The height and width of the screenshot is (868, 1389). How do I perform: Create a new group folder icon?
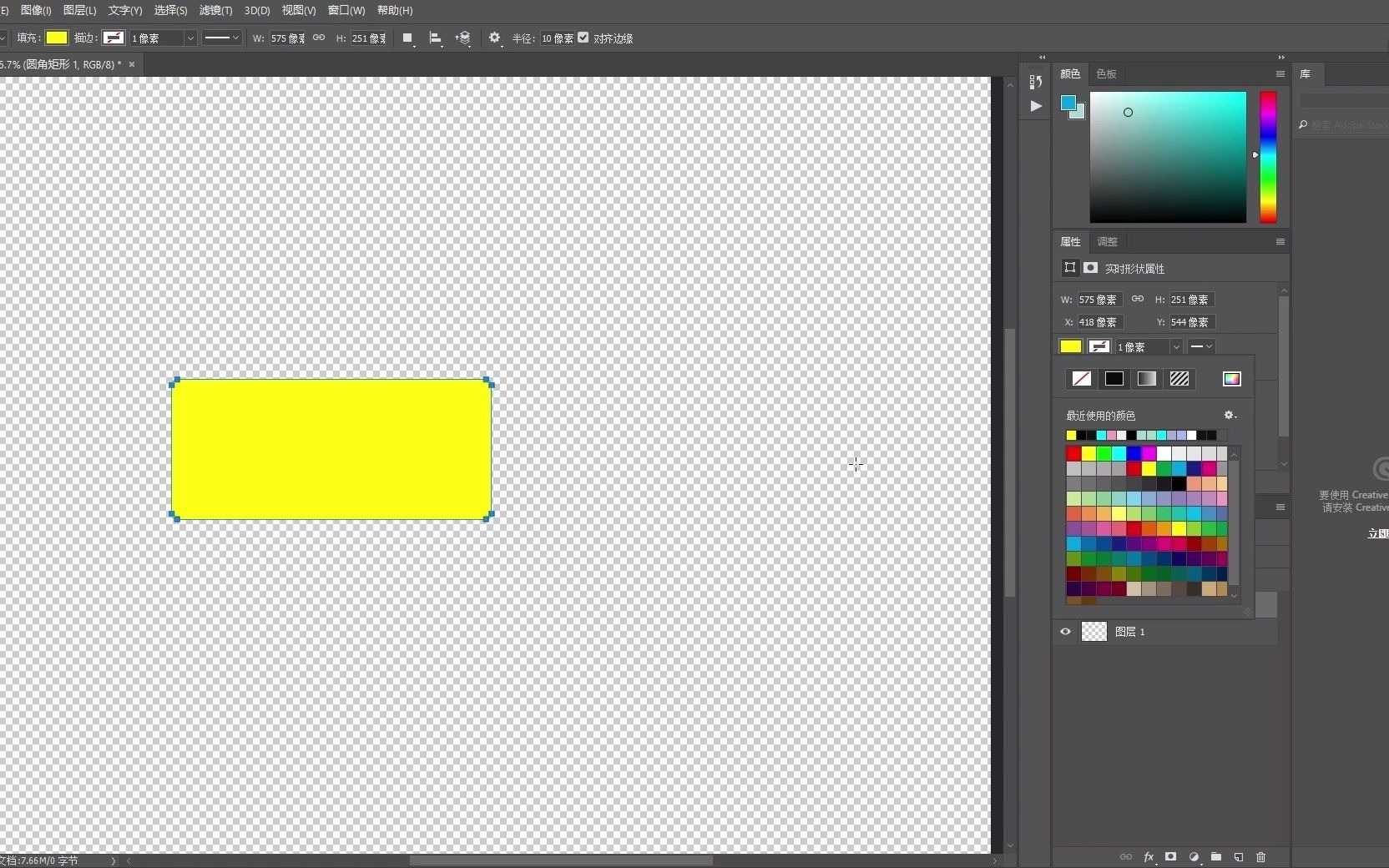1216,857
